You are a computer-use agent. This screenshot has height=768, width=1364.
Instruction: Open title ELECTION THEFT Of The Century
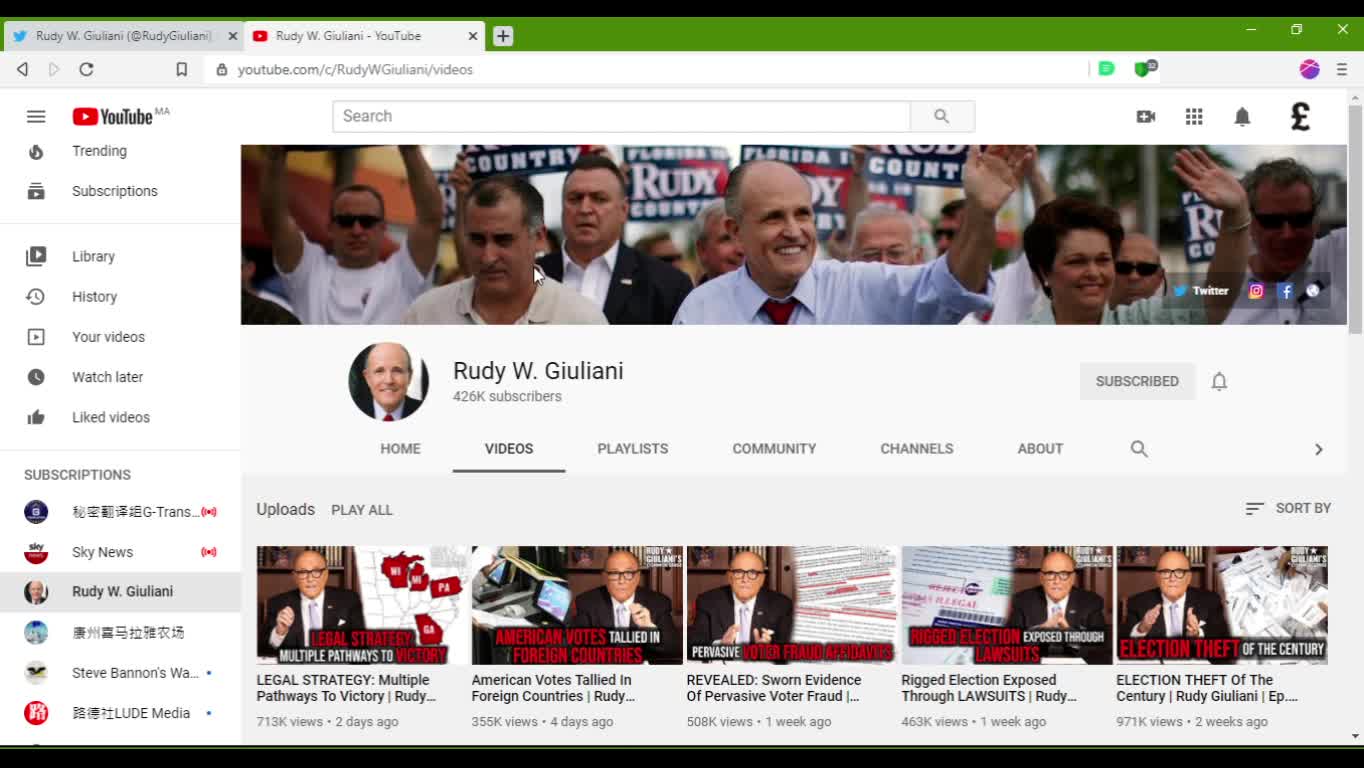pos(1207,688)
